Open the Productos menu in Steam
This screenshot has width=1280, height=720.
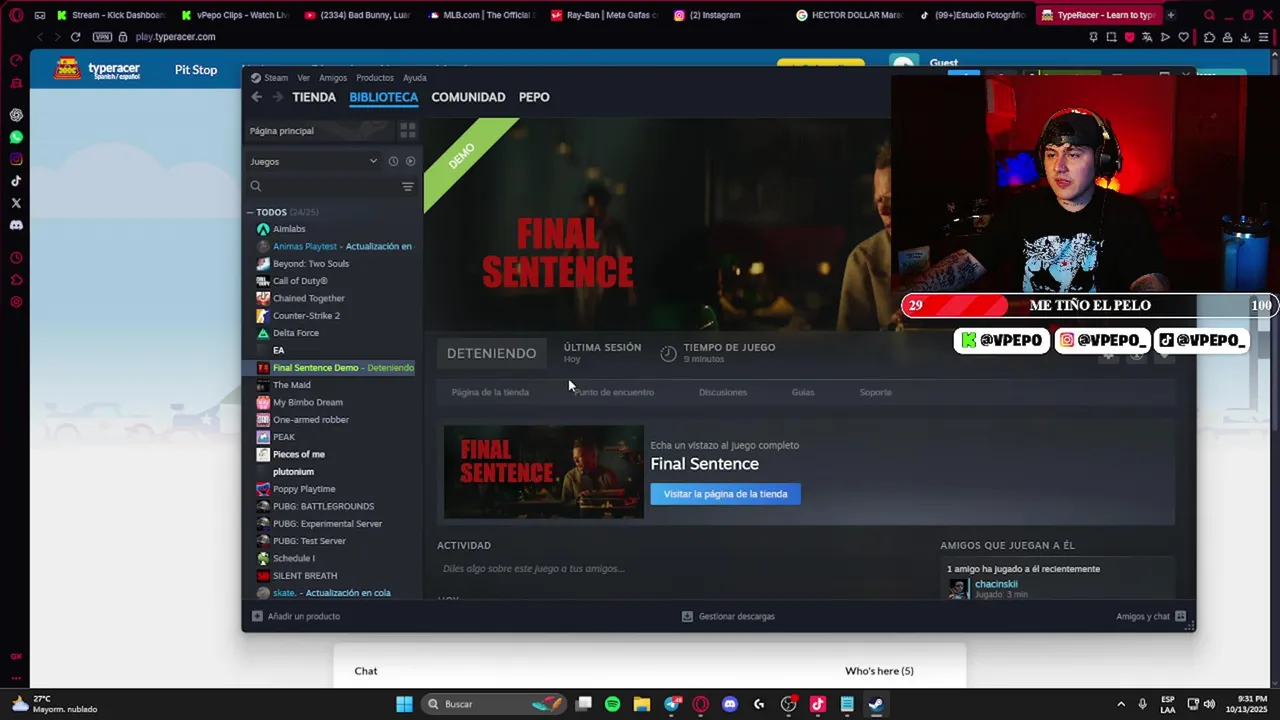(375, 78)
